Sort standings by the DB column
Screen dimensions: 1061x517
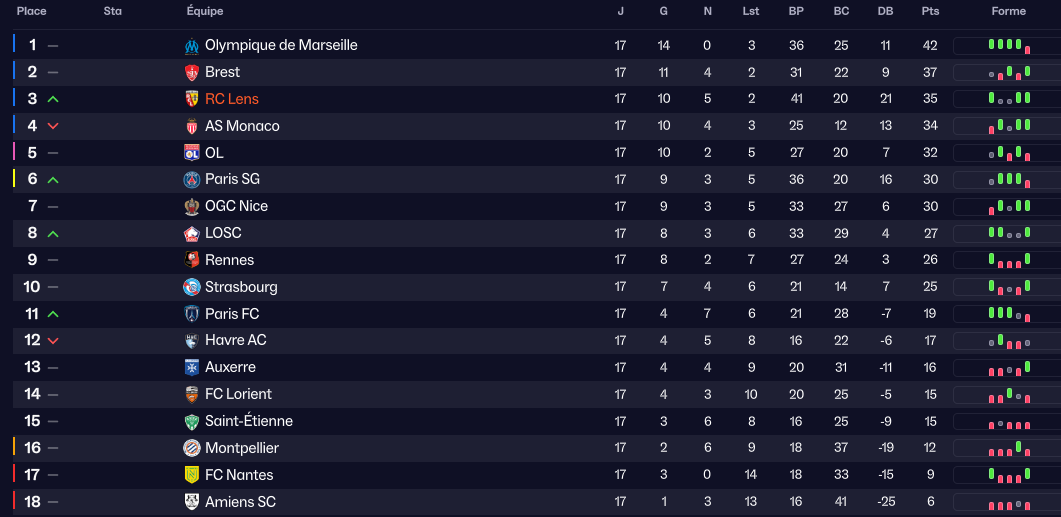885,11
